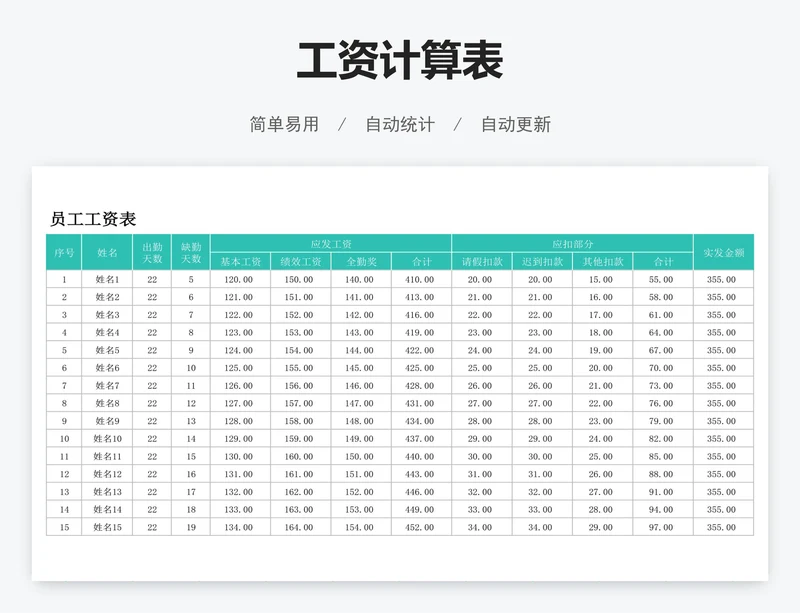The width and height of the screenshot is (800, 613).
Task: Click the name cell 姓名12
Action: [107, 474]
